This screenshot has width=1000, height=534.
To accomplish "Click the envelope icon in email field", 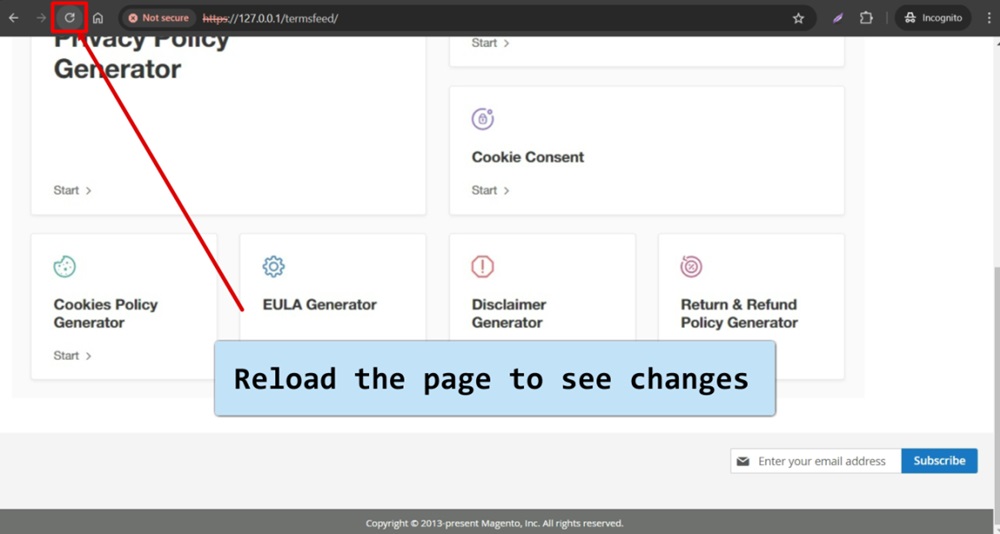I will [743, 461].
